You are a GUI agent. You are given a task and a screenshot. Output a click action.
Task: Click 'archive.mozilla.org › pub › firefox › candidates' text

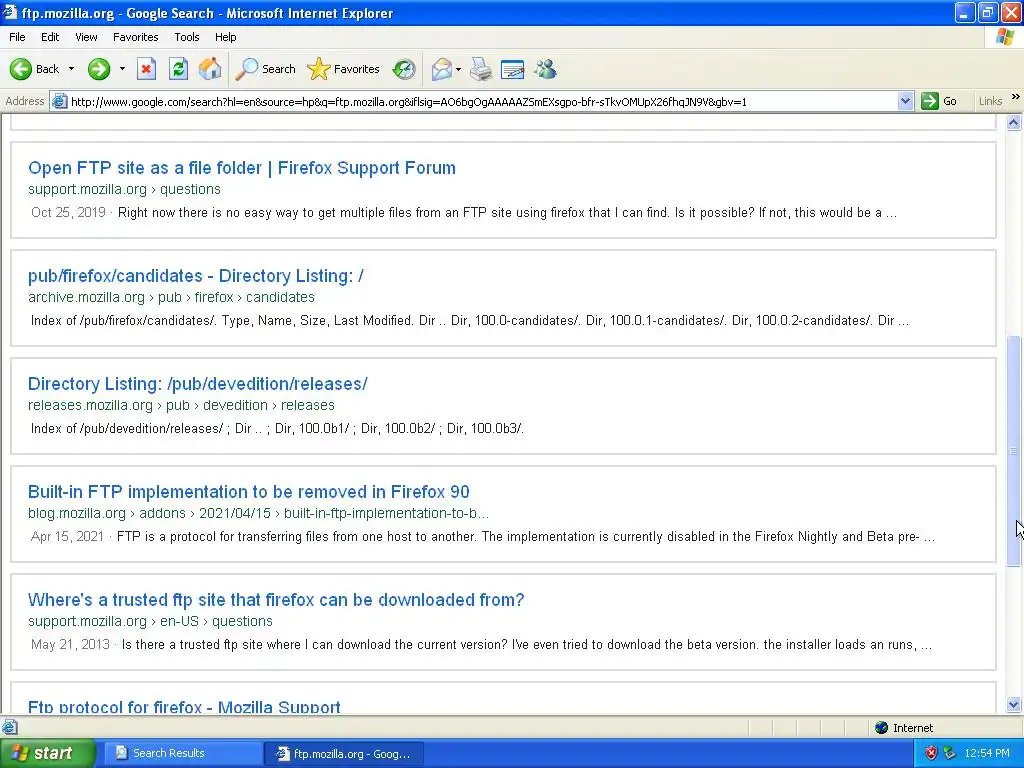point(171,297)
